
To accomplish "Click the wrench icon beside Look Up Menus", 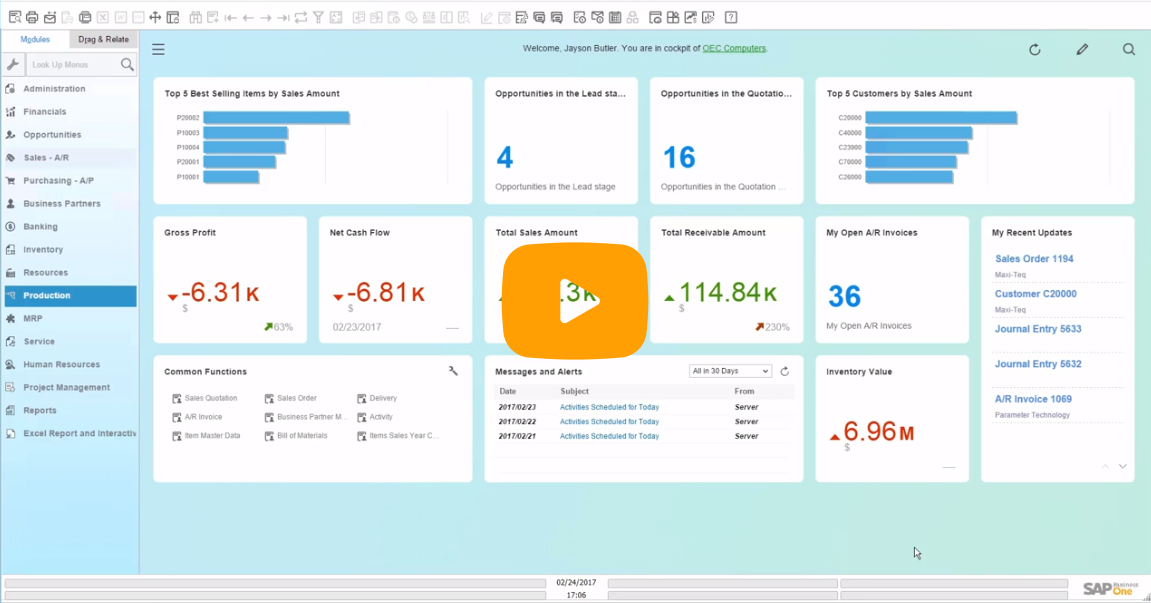I will click(13, 65).
